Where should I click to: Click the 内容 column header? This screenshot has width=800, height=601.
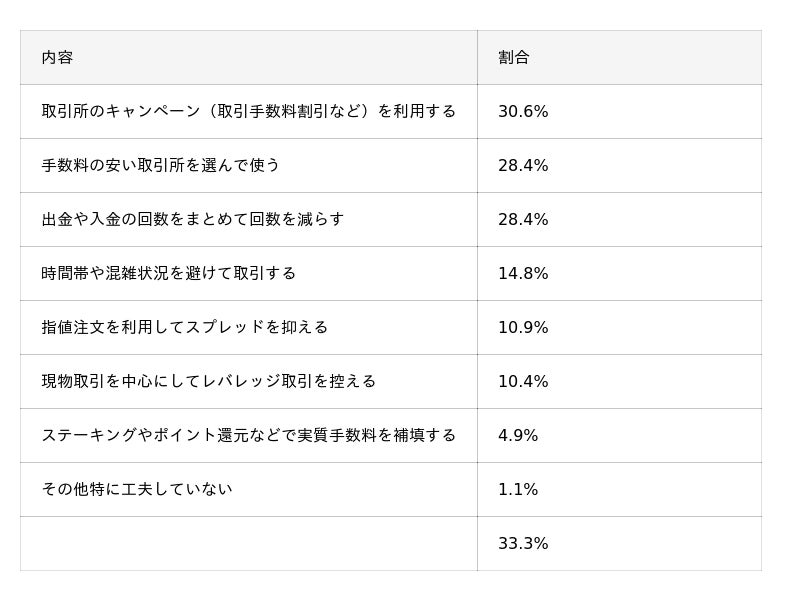57,58
